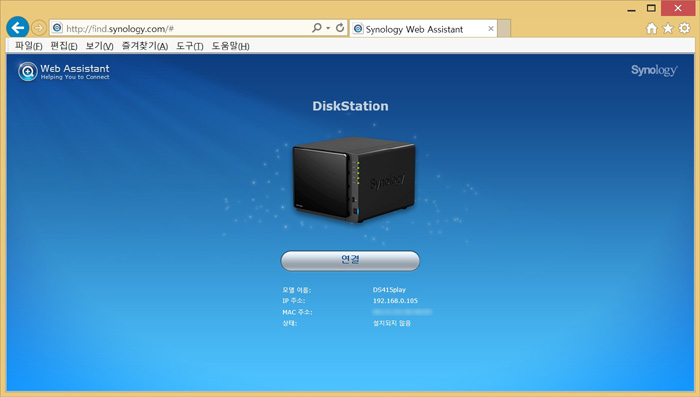Click the 연결 connect button
Image resolution: width=700 pixels, height=397 pixels.
click(x=350, y=260)
